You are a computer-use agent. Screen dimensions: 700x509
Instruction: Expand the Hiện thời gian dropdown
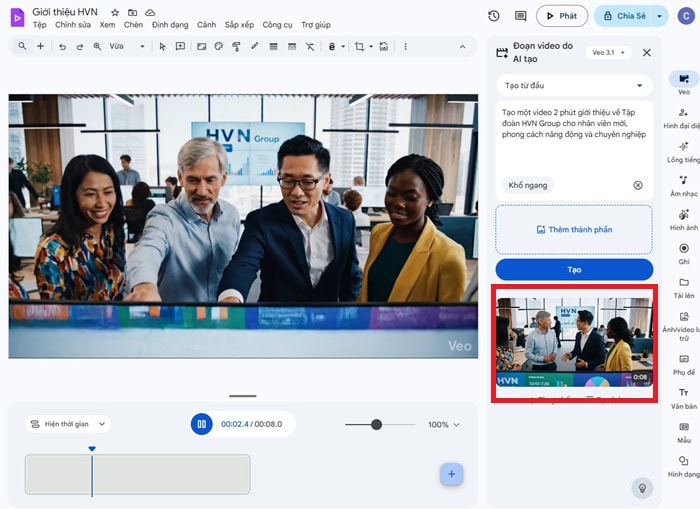[x=67, y=424]
